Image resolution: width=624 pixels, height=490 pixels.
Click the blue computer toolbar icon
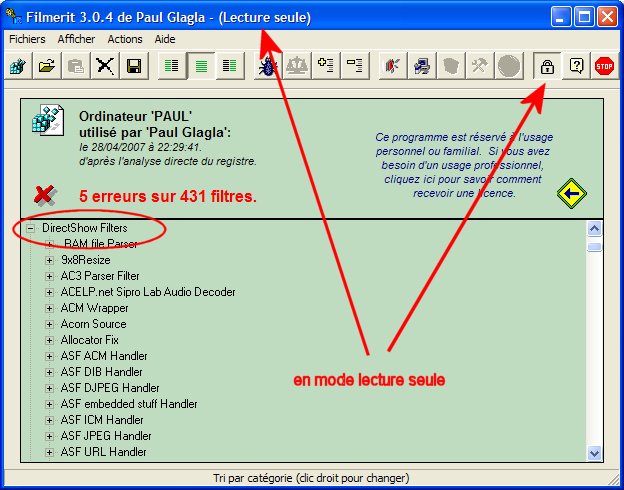tap(421, 66)
